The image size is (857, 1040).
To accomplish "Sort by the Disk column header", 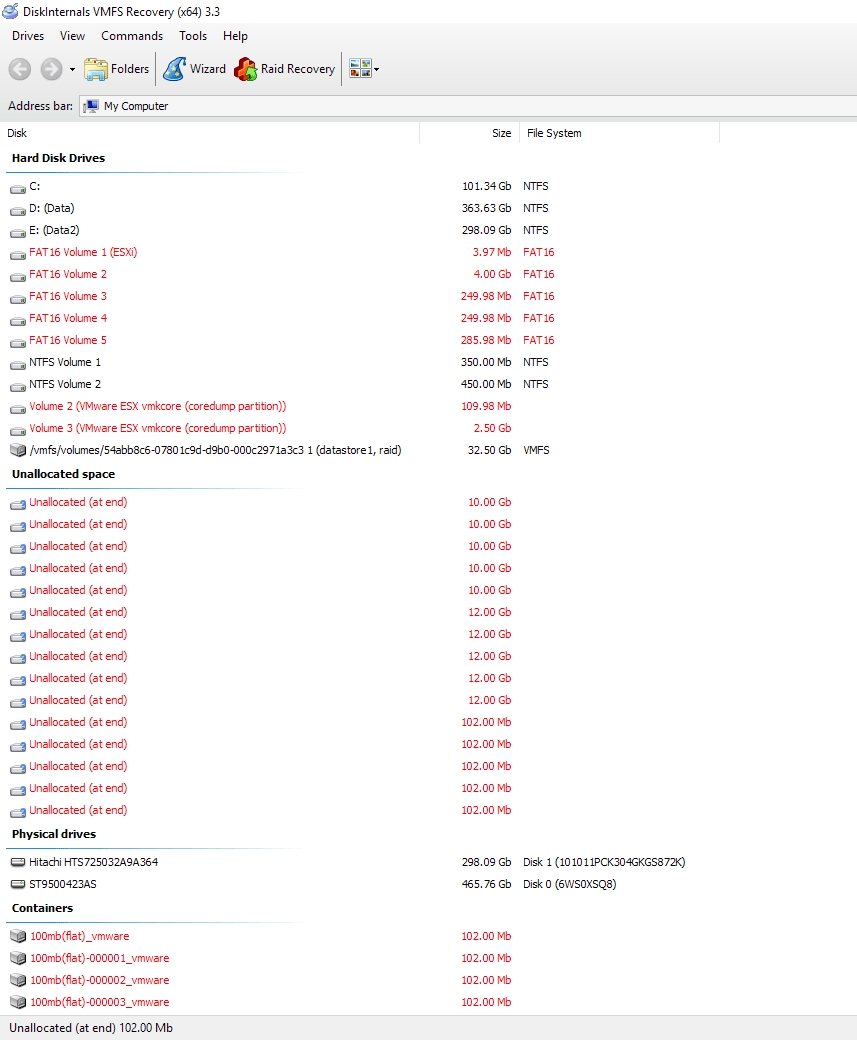I will [212, 133].
